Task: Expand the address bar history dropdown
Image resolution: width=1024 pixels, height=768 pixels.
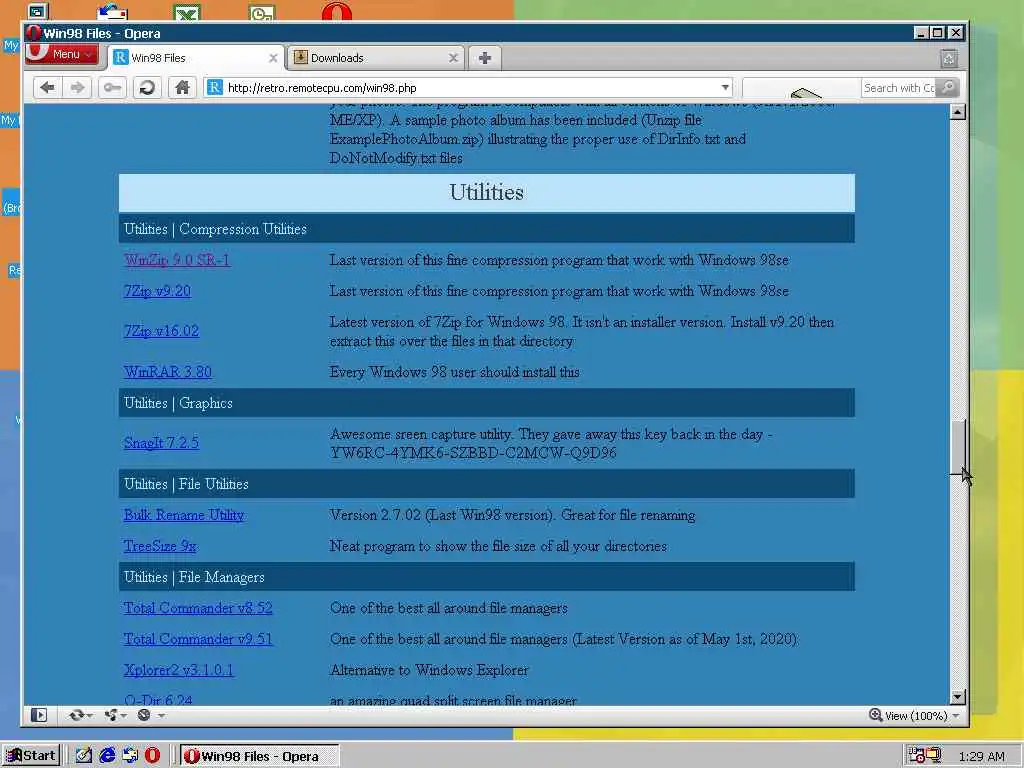Action: pyautogui.click(x=725, y=88)
